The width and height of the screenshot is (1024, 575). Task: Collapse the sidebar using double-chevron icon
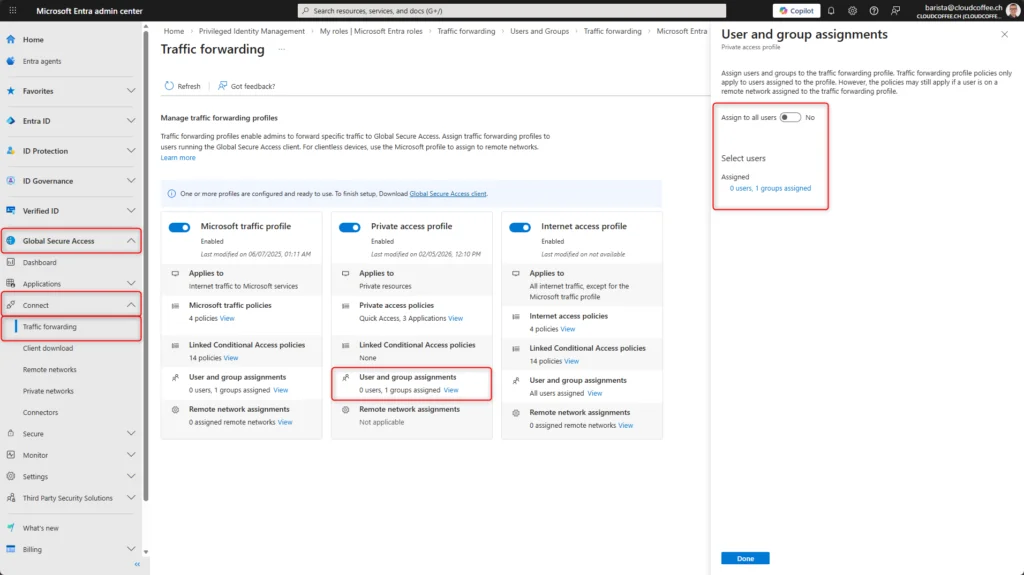(x=137, y=565)
